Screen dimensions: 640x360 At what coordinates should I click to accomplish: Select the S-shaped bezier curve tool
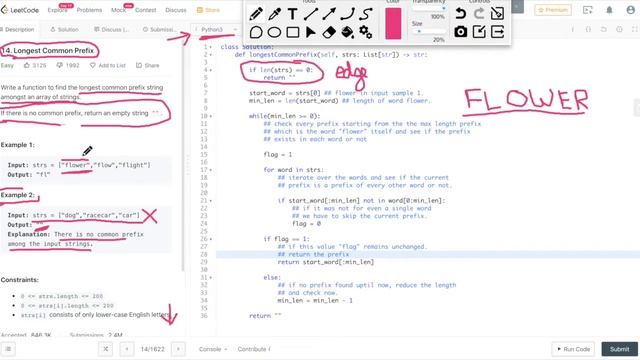(366, 14)
